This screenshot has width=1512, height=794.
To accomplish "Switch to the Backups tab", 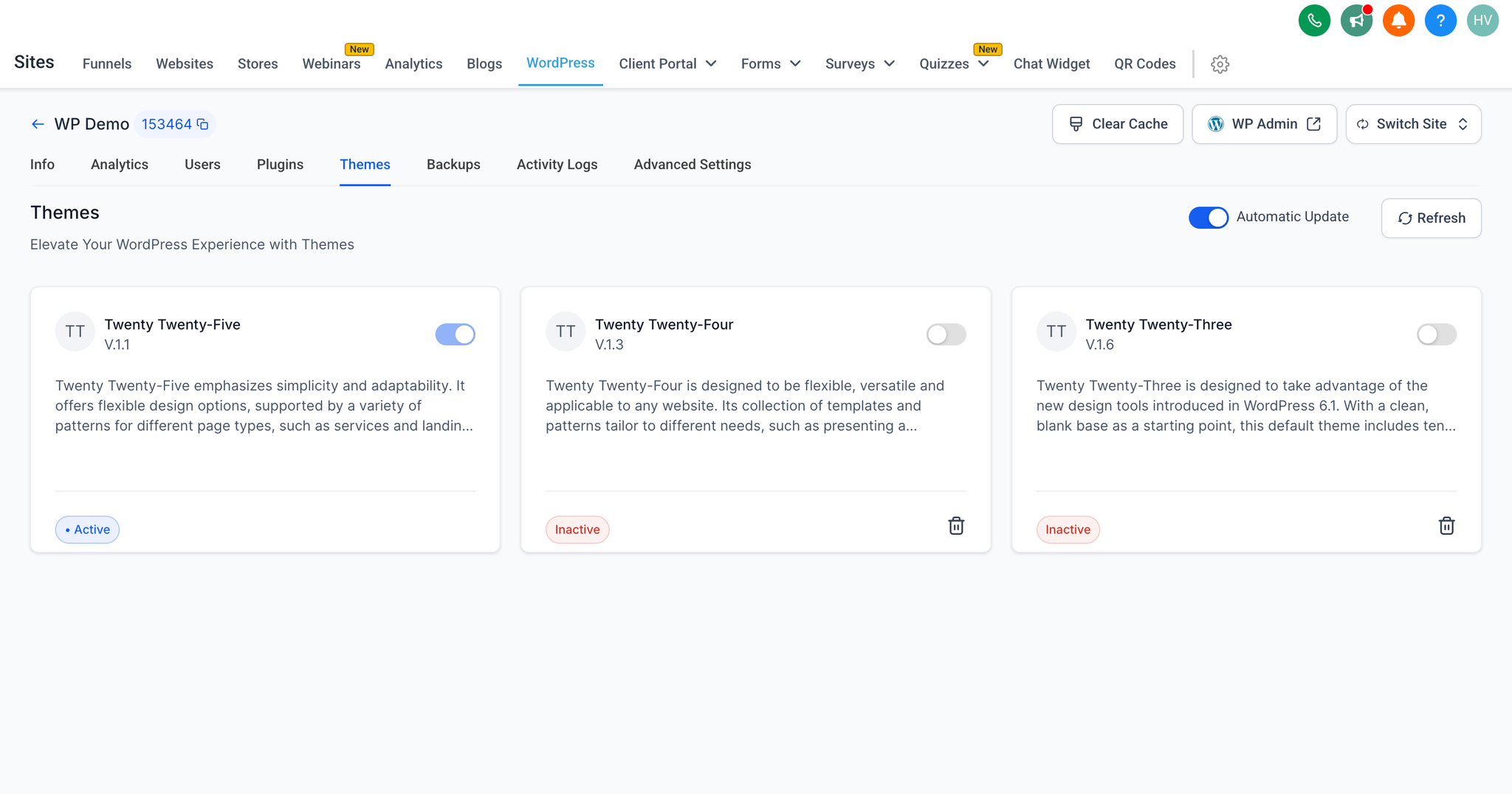I will (453, 165).
